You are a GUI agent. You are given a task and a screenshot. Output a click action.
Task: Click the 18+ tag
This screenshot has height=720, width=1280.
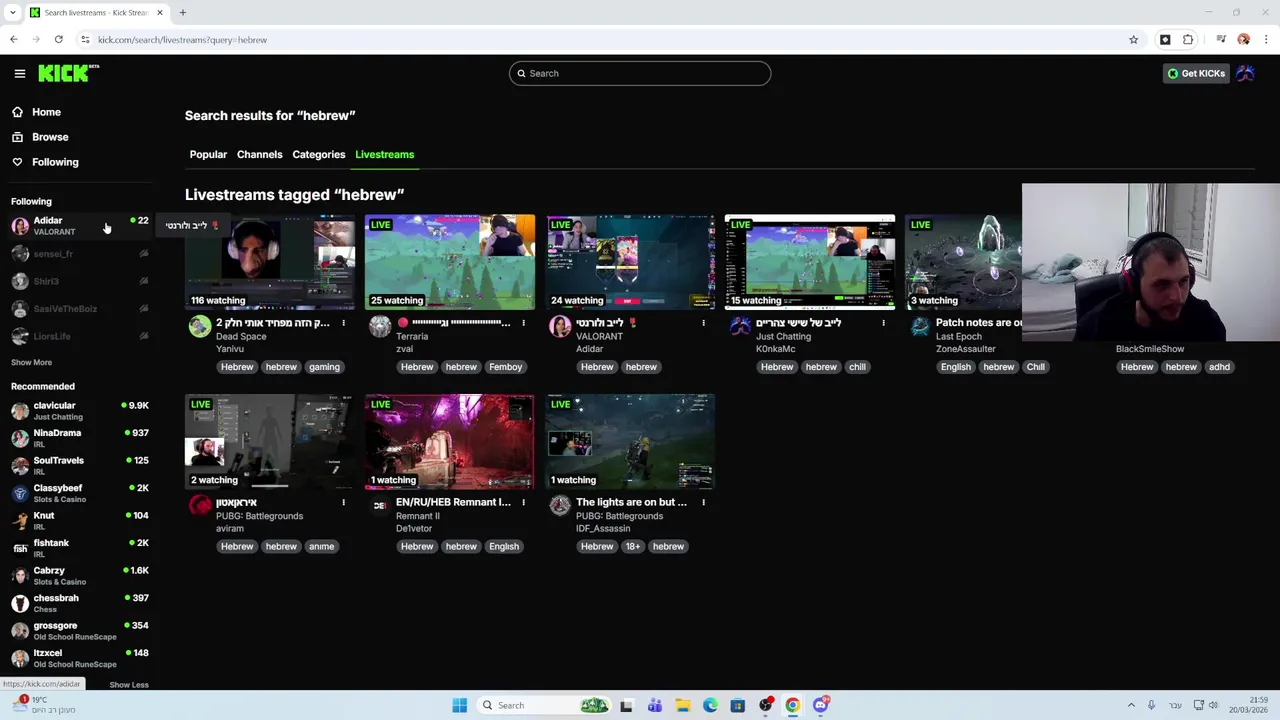(632, 547)
